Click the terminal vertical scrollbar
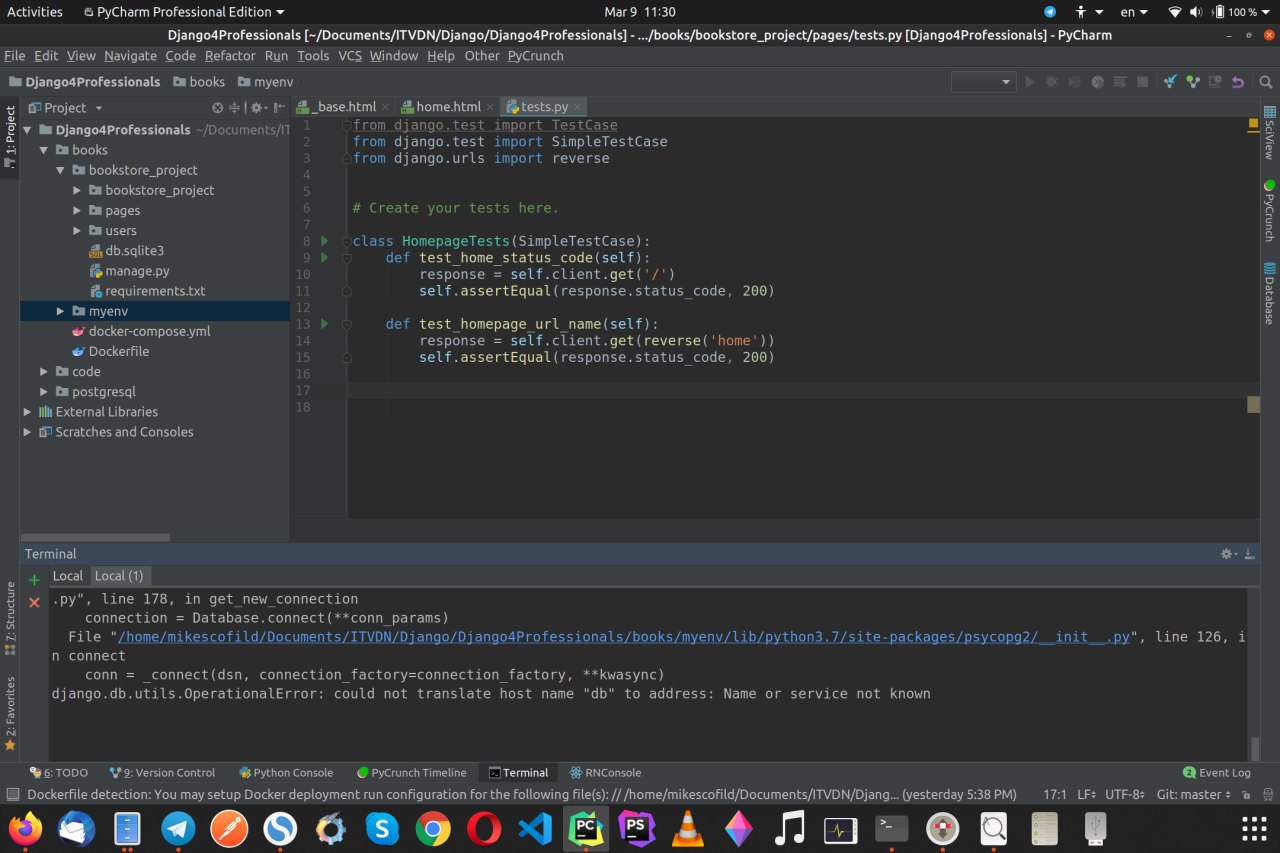1280x853 pixels. point(1255,747)
